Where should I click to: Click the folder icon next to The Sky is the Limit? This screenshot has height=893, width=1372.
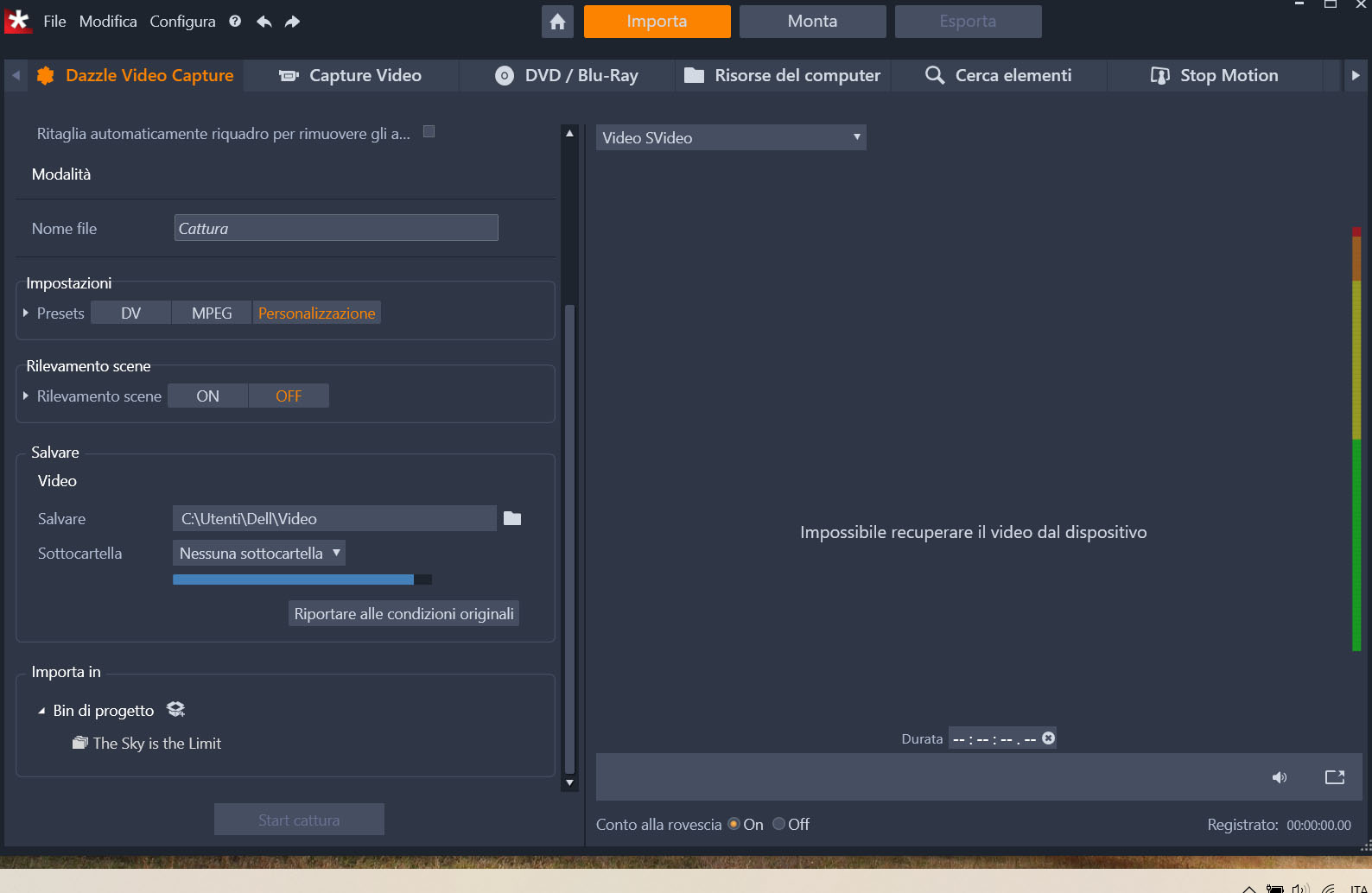tap(80, 743)
